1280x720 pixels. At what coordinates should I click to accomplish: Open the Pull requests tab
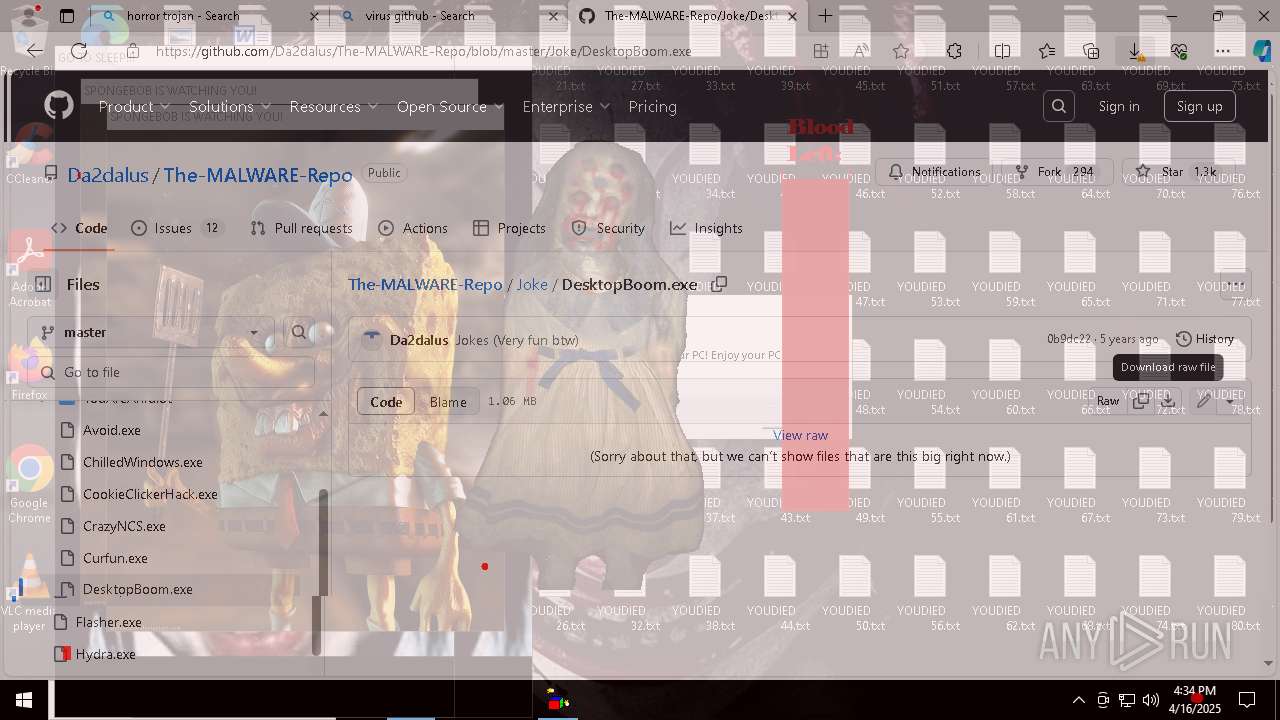tap(301, 228)
